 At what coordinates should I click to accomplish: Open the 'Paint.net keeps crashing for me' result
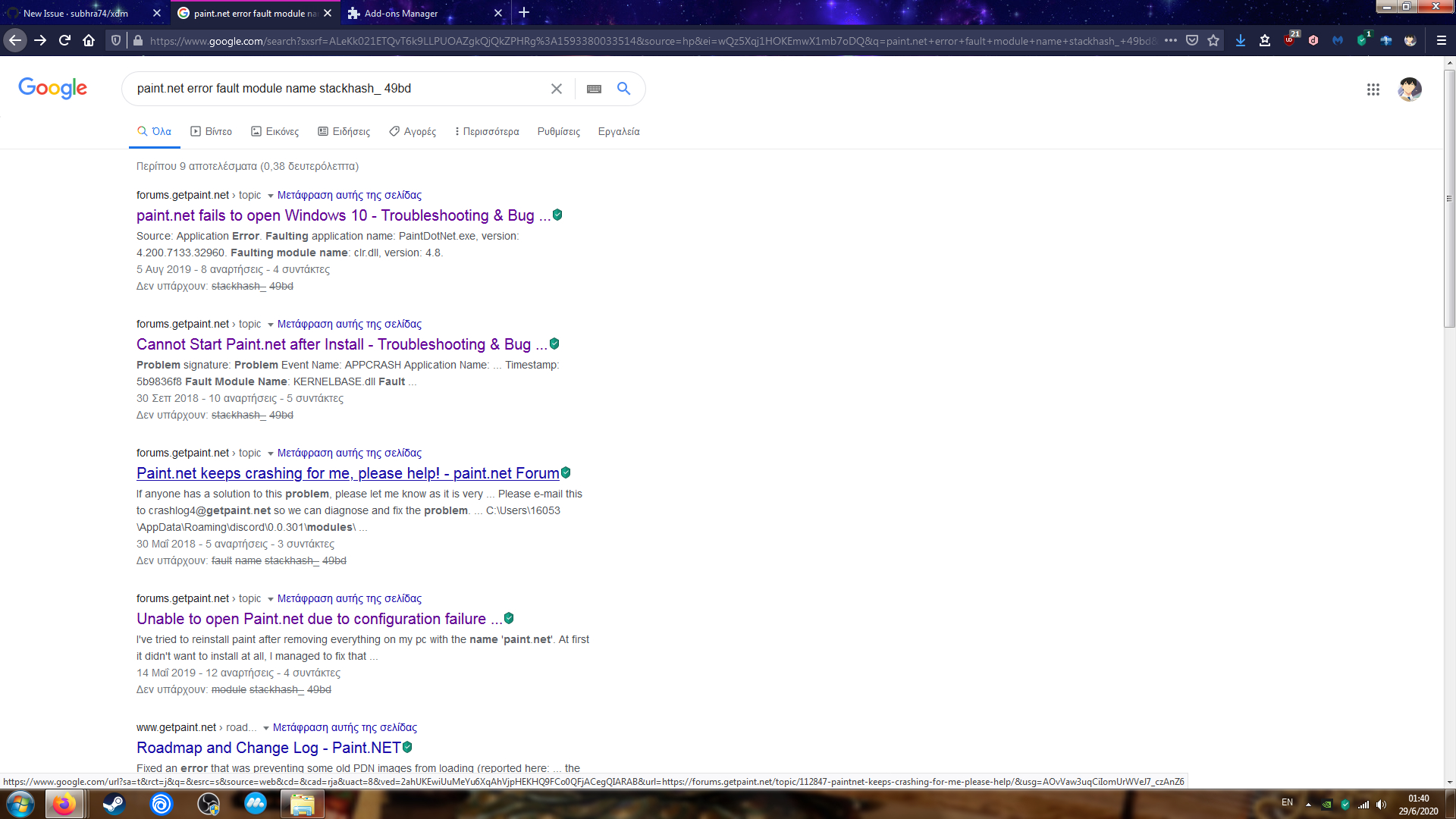point(347,473)
